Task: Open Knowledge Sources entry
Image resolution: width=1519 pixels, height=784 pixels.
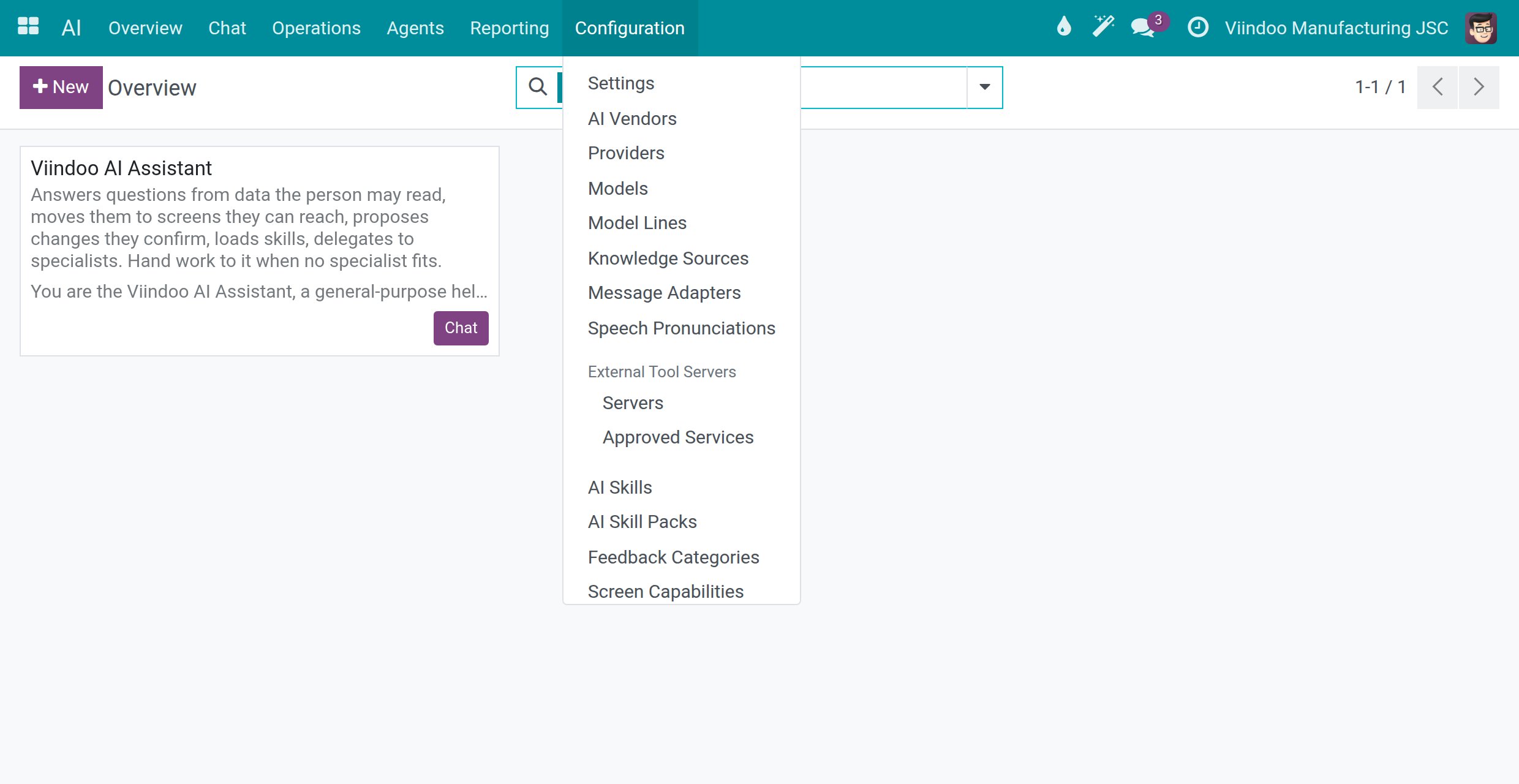Action: click(x=681, y=258)
